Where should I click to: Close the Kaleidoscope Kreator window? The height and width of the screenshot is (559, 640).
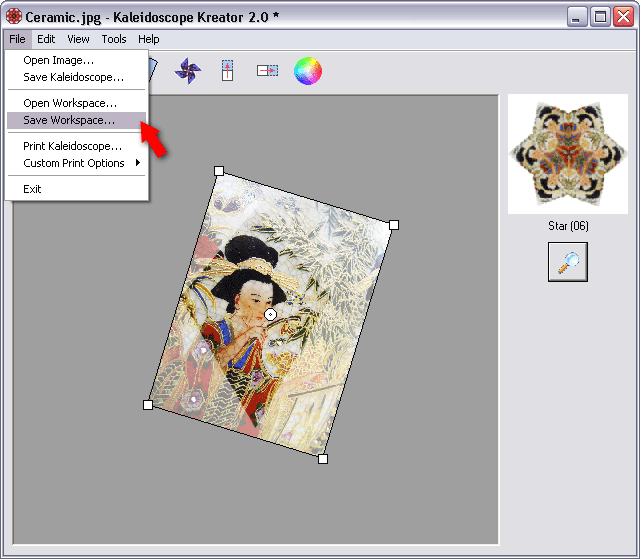(624, 17)
